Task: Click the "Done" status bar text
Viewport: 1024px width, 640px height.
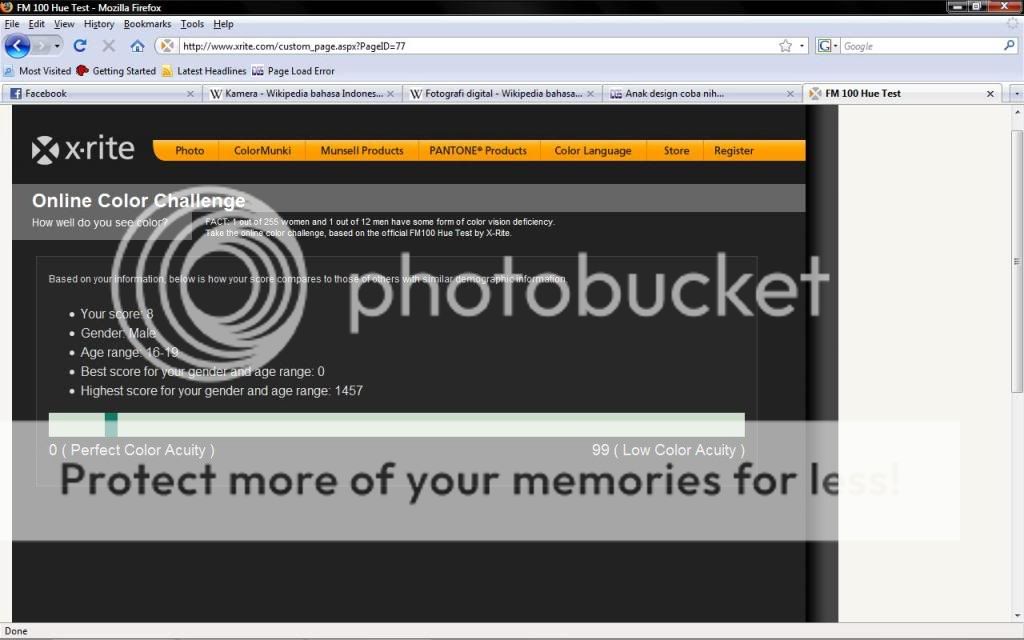Action: pos(16,631)
